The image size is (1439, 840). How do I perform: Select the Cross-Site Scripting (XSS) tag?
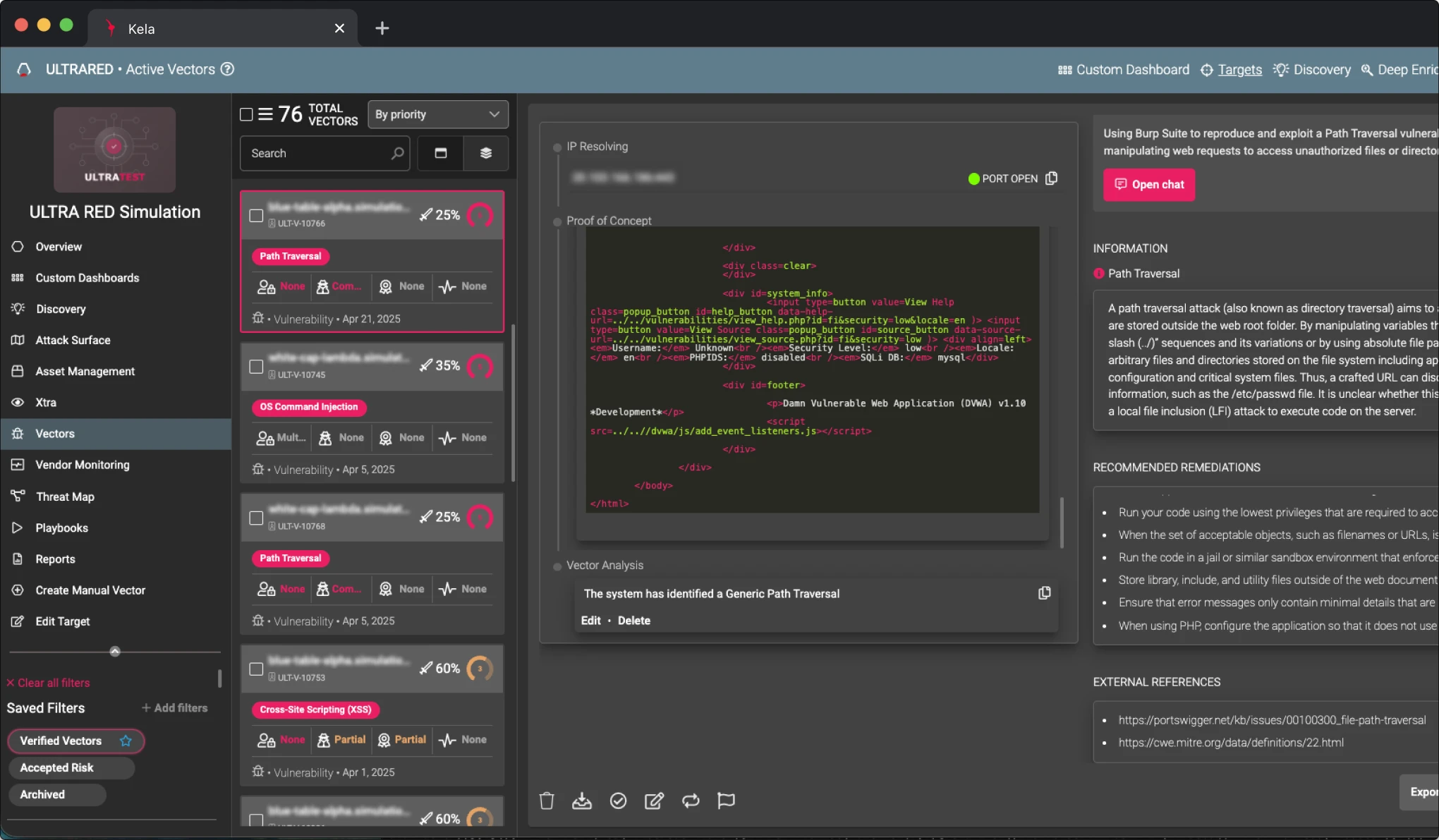tap(315, 710)
